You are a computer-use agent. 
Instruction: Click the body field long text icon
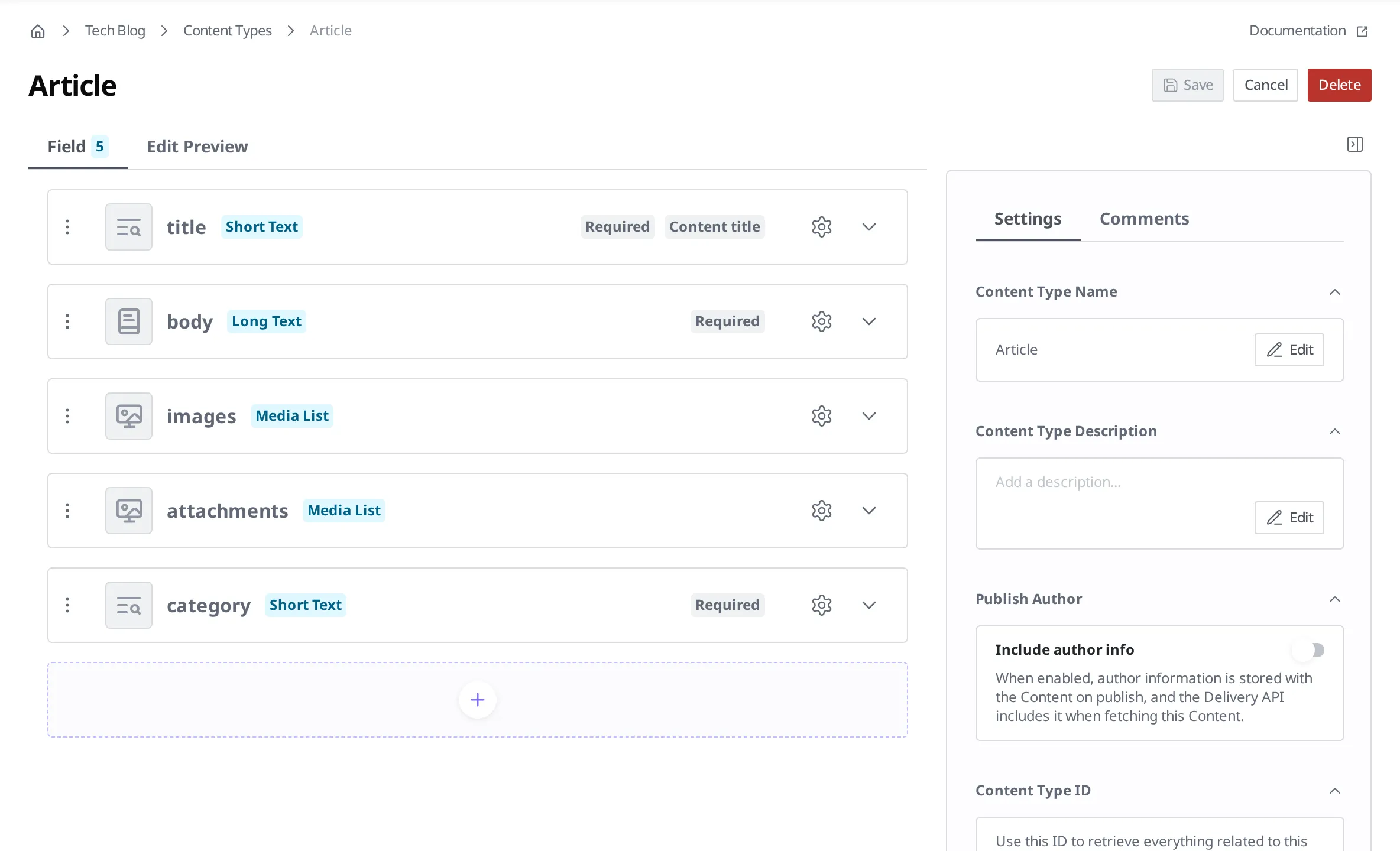click(129, 321)
